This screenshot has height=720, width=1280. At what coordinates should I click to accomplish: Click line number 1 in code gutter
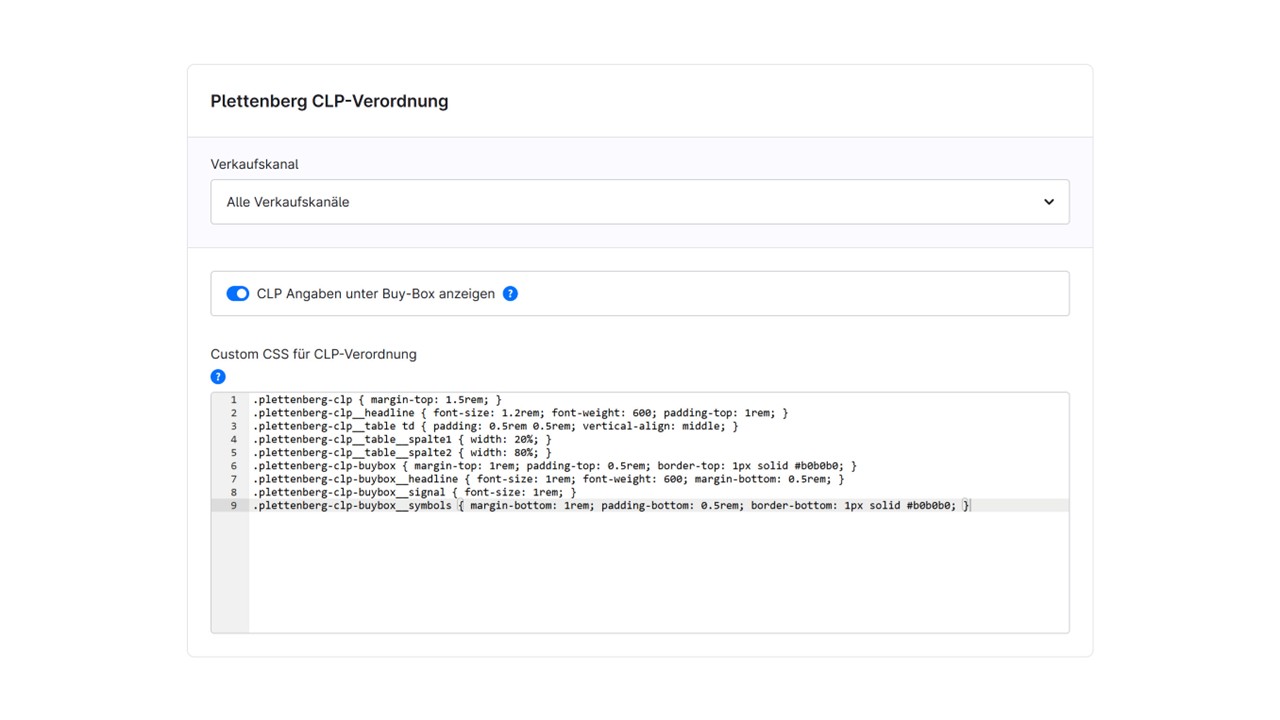point(233,400)
